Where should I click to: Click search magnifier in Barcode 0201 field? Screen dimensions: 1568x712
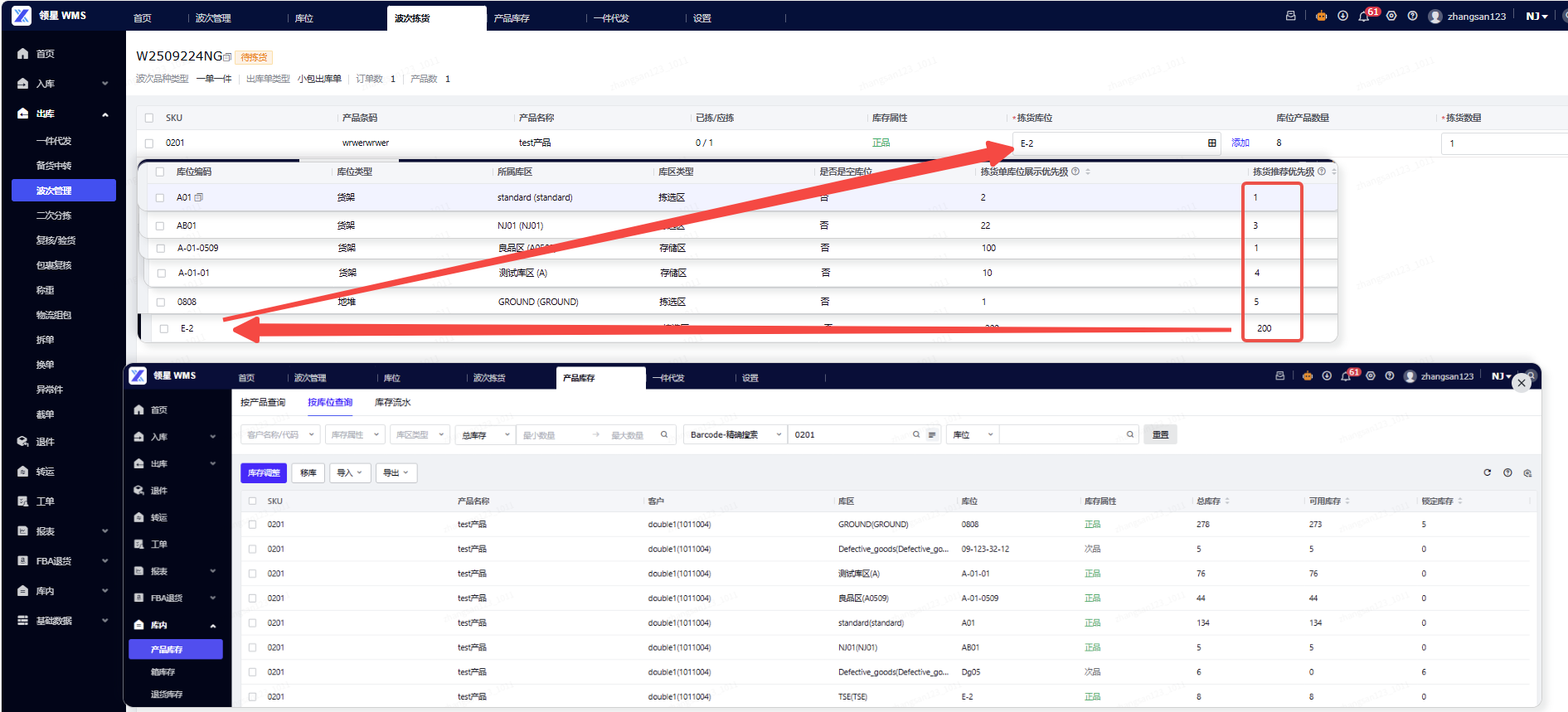[x=916, y=434]
